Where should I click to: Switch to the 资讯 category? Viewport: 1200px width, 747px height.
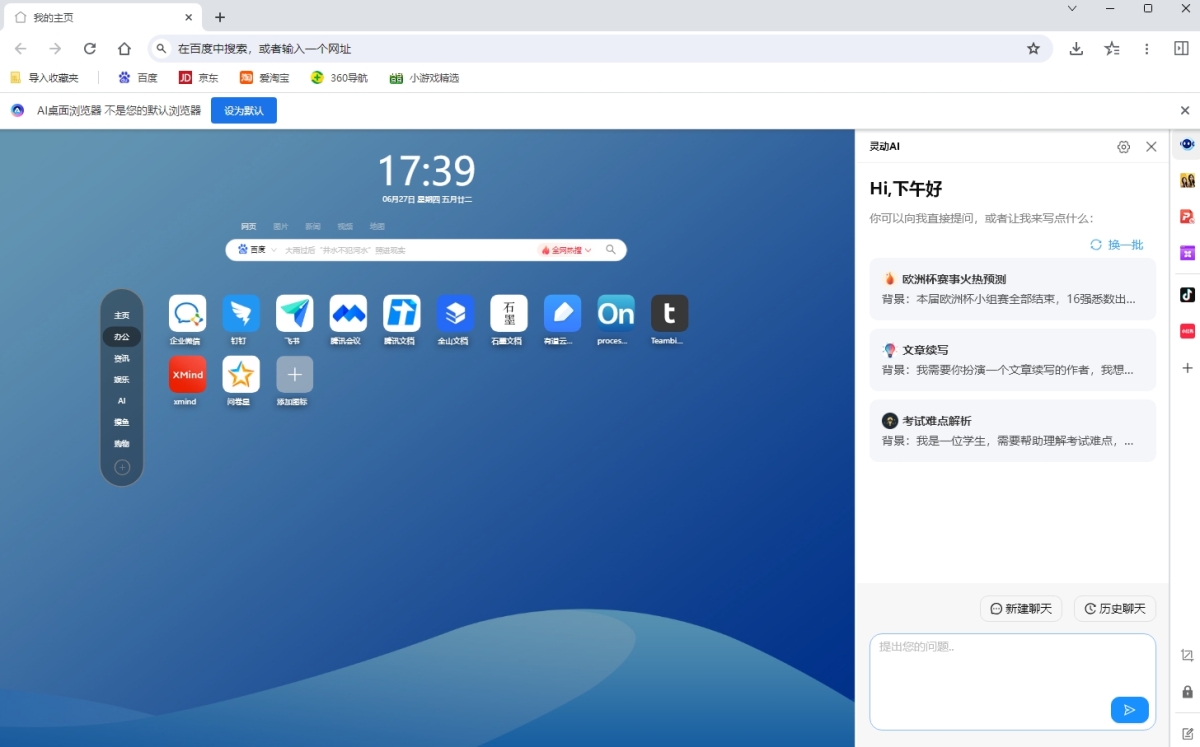[x=121, y=358]
